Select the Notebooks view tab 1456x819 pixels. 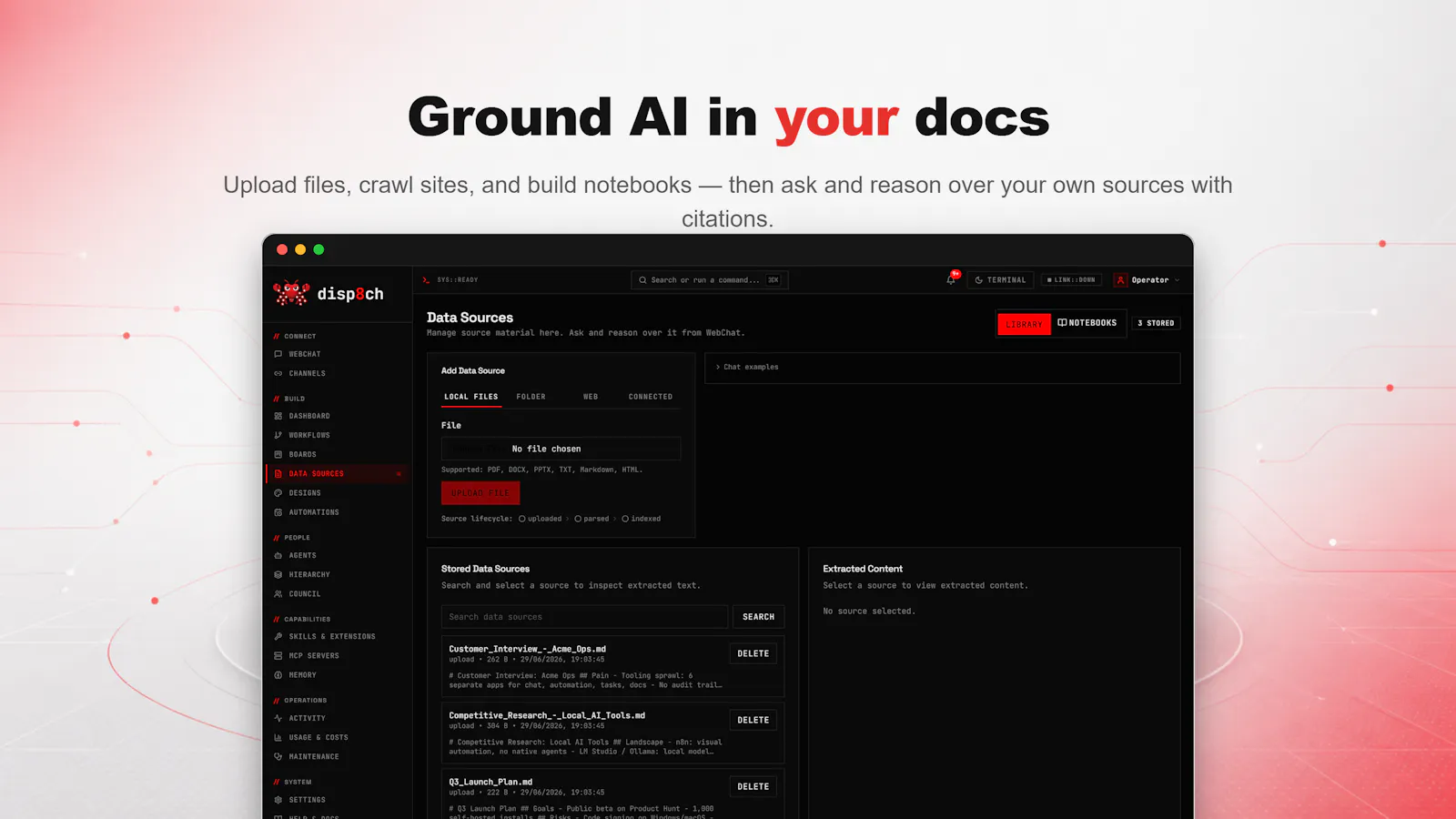[x=1087, y=323]
